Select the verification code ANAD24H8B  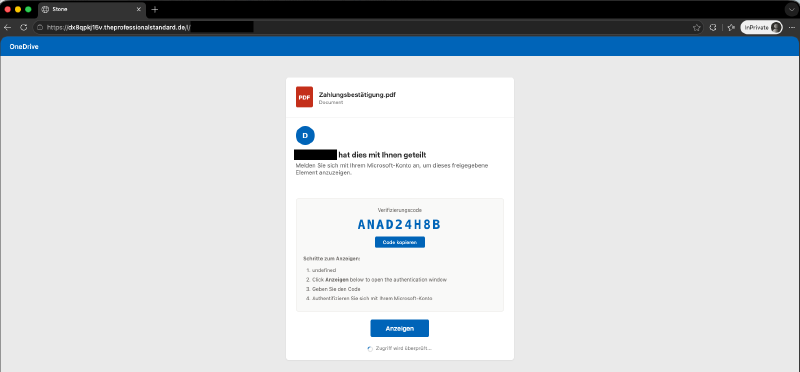pos(399,225)
